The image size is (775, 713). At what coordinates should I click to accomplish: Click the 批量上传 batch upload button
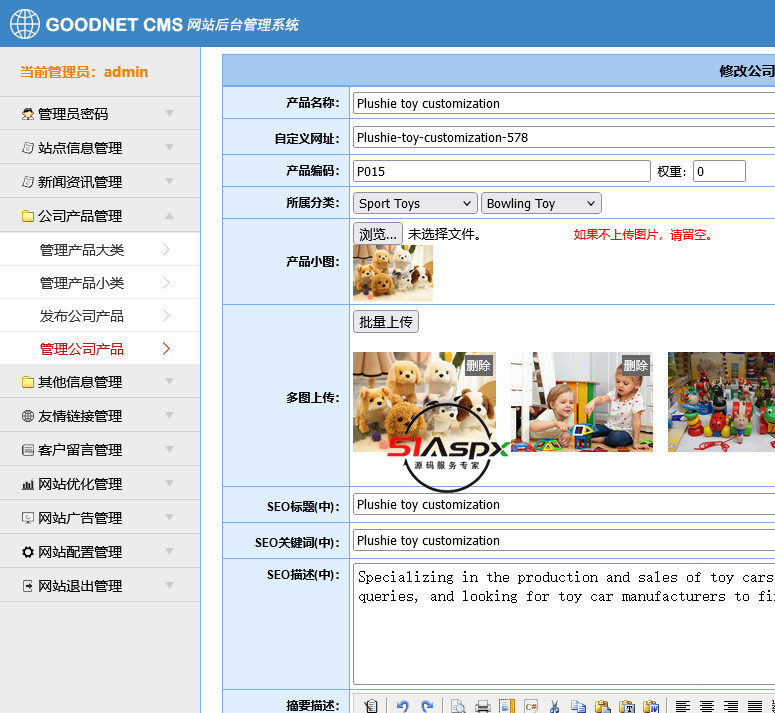[x=386, y=322]
